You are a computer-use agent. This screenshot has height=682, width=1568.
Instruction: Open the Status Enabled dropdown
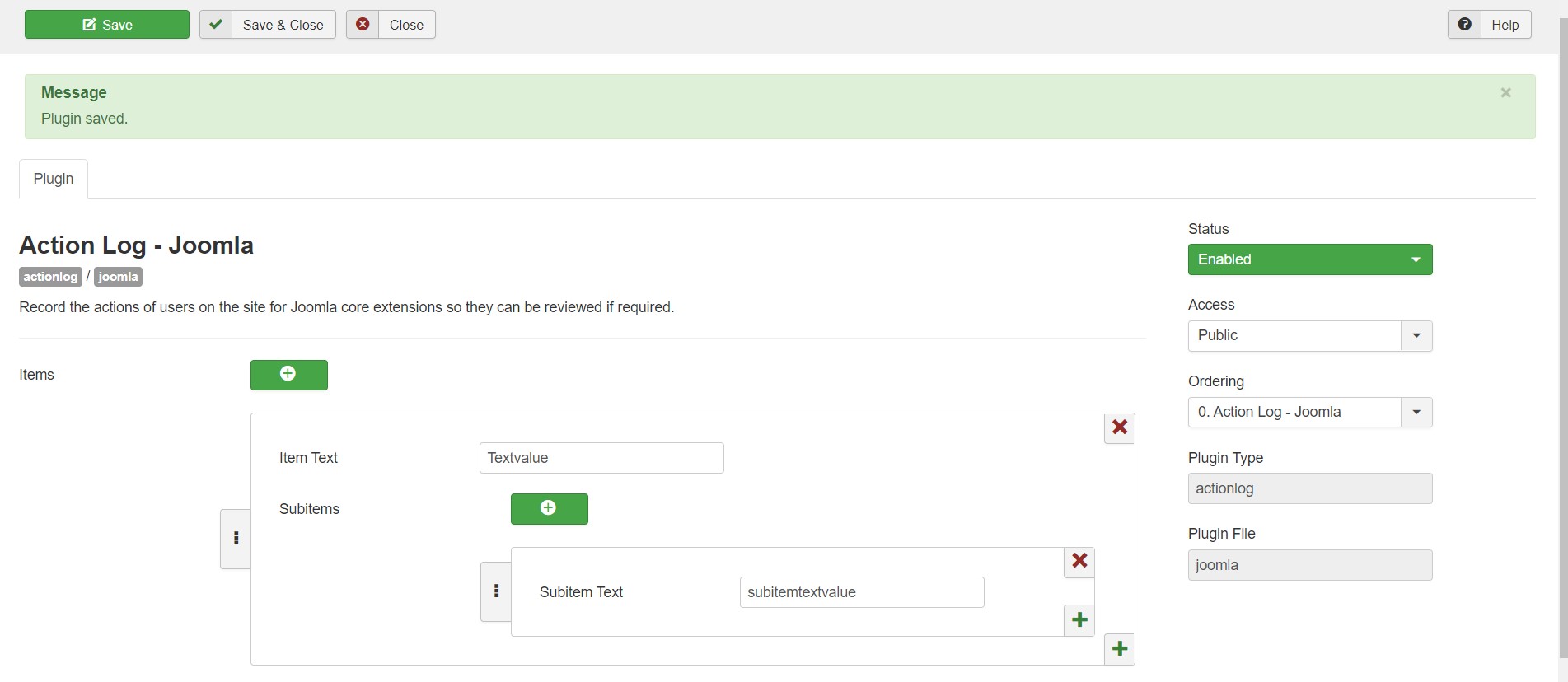[x=1310, y=259]
